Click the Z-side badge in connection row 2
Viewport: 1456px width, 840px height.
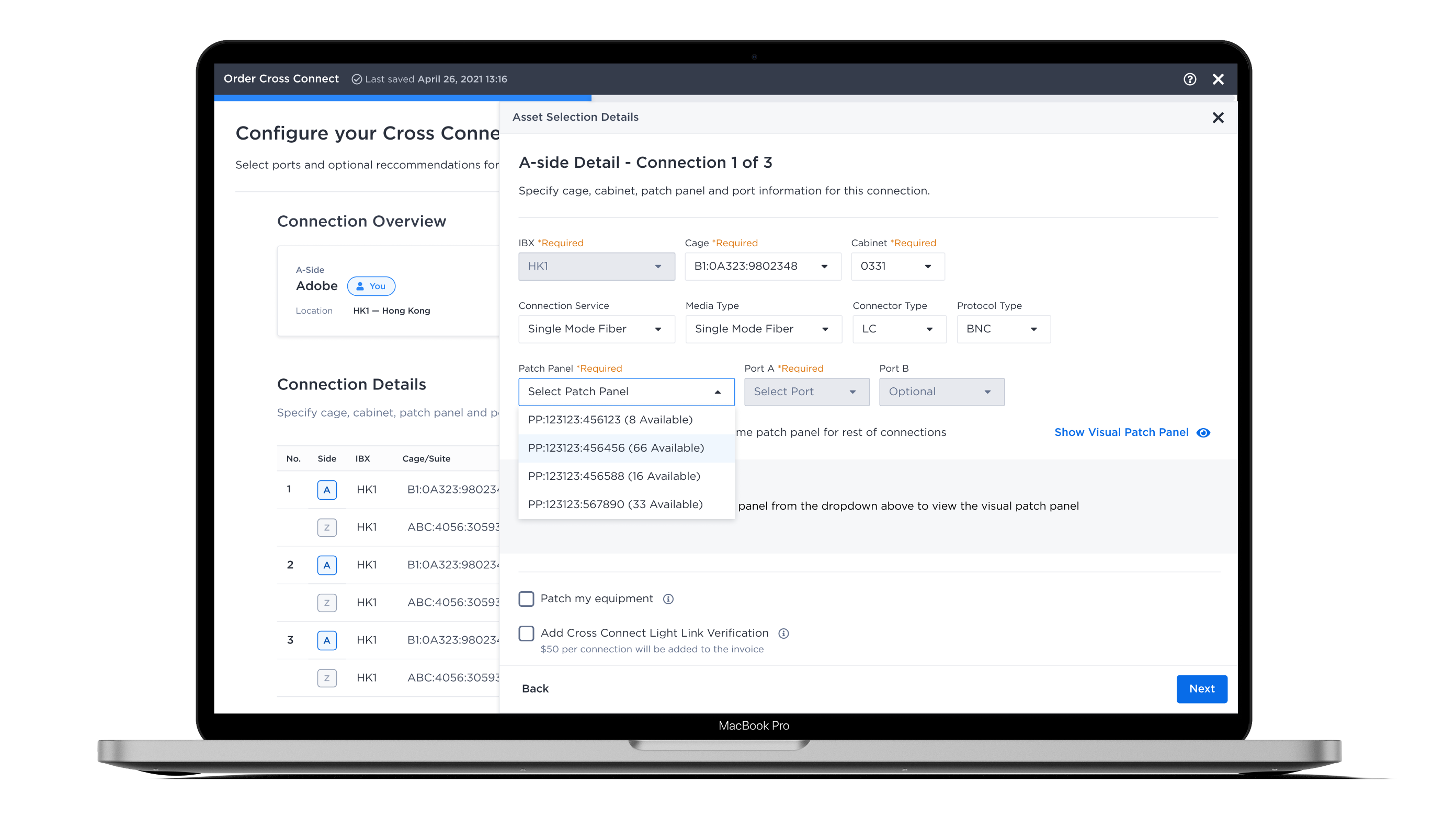[327, 603]
